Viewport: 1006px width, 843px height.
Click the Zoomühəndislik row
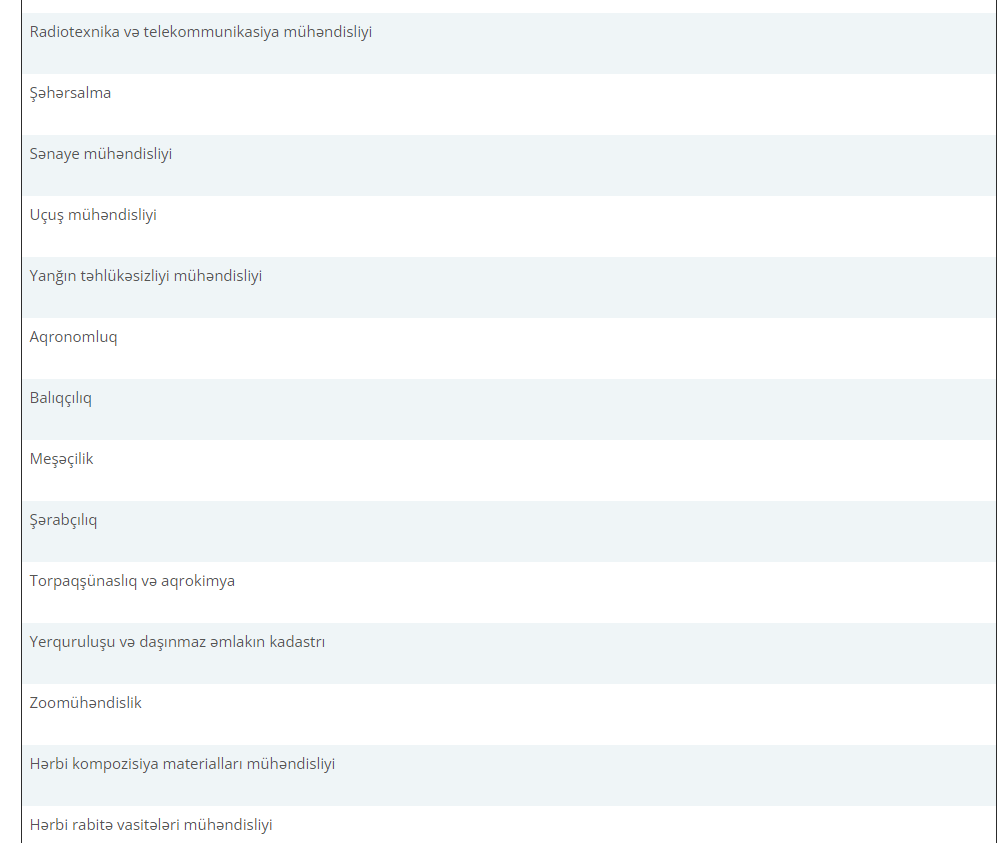coord(86,703)
